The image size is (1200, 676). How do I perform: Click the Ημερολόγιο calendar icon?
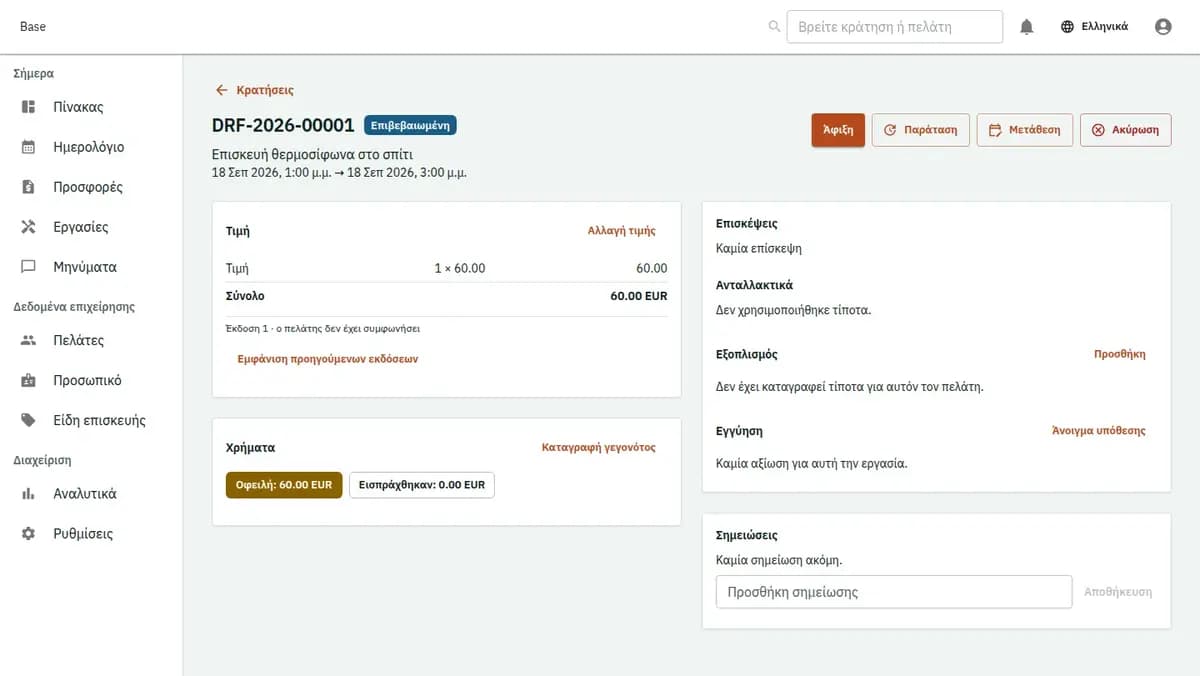pyautogui.click(x=29, y=147)
